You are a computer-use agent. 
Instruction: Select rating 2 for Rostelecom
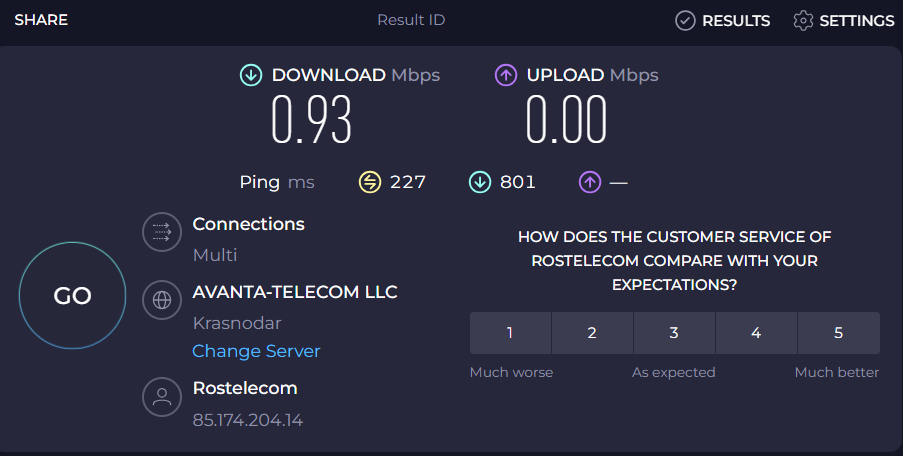pyautogui.click(x=592, y=333)
